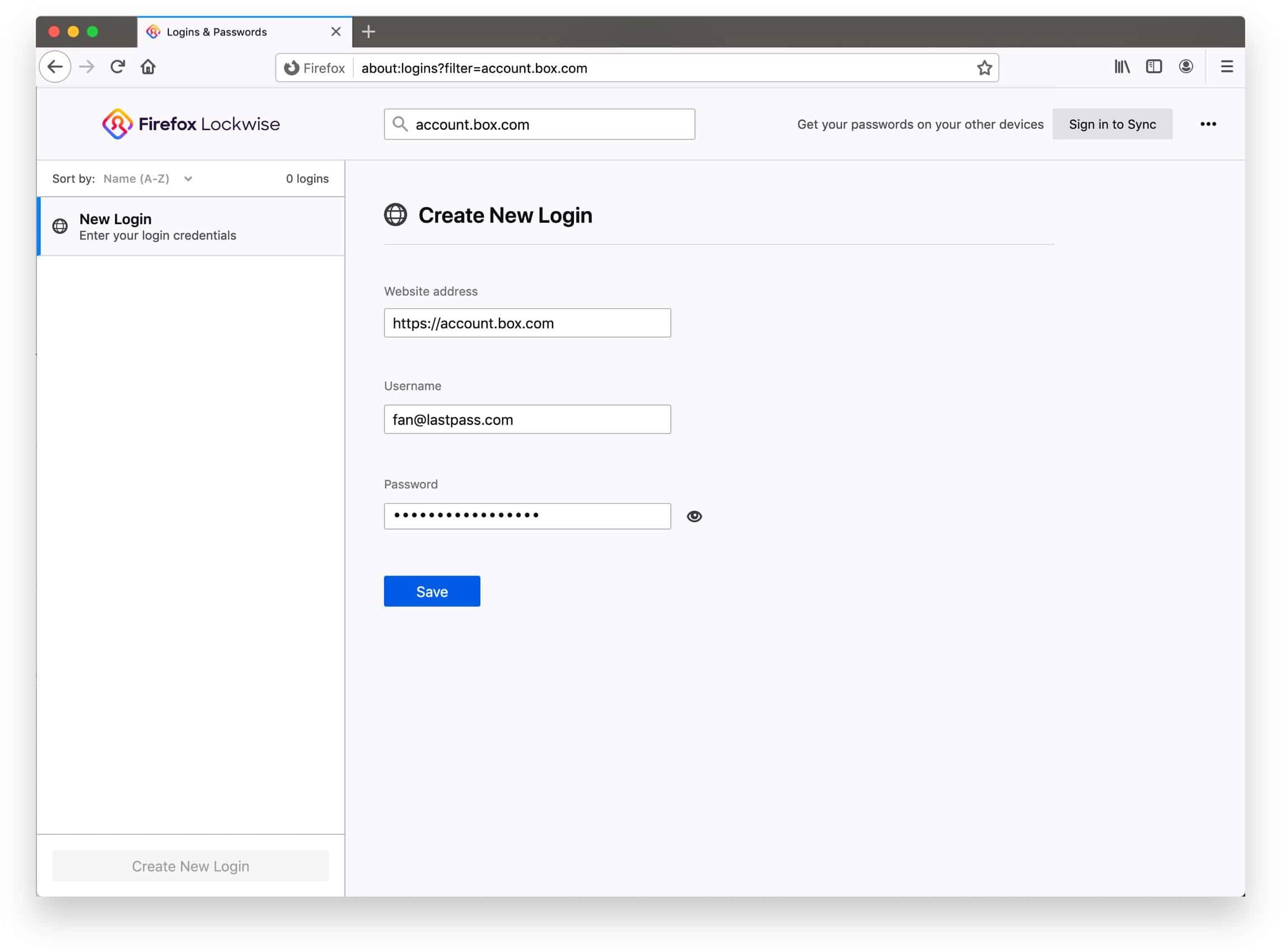
Task: Open a new tab with the plus button
Action: click(368, 32)
